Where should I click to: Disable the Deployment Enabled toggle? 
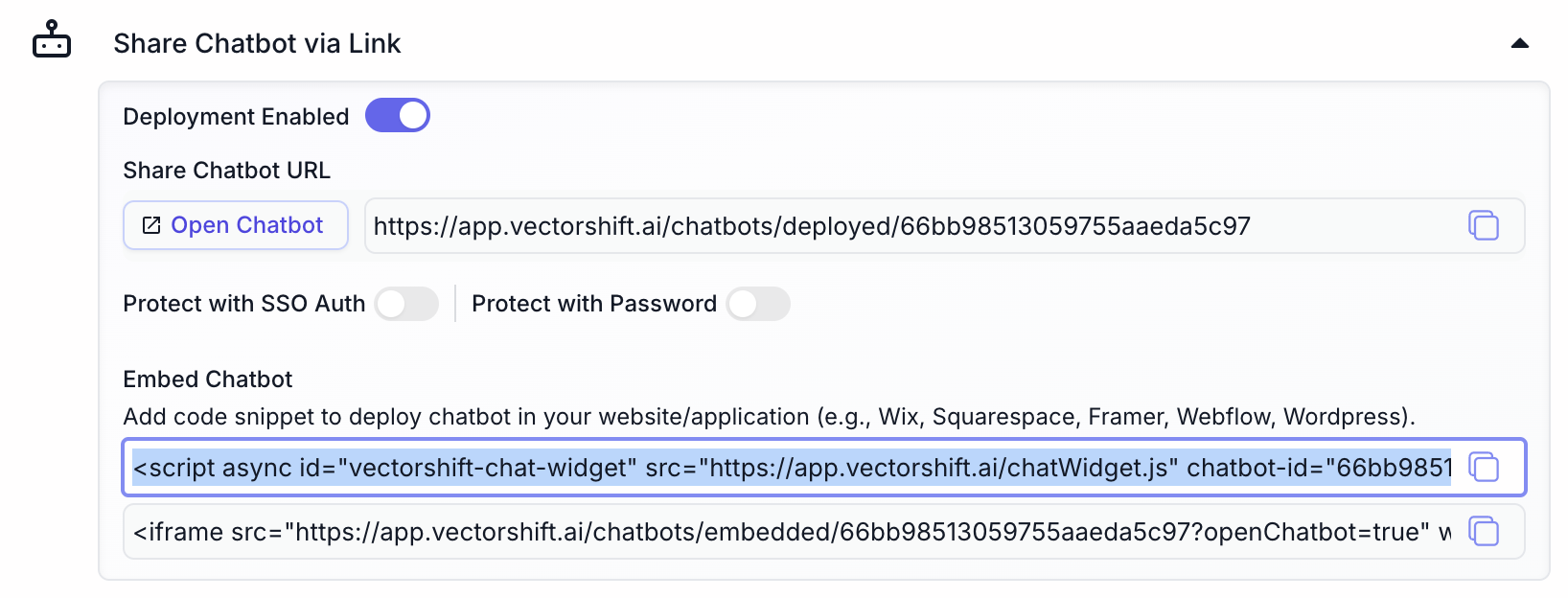pyautogui.click(x=398, y=115)
